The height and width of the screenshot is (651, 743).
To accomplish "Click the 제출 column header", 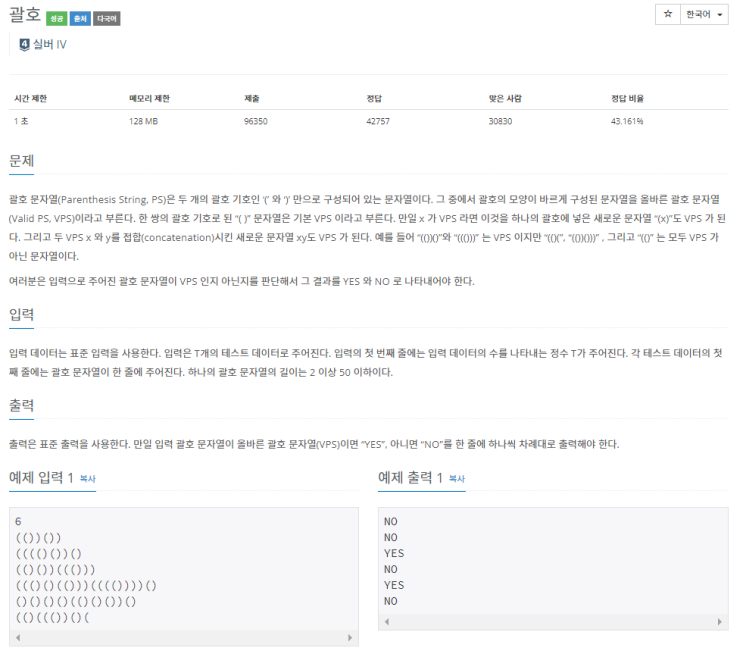I will (252, 99).
